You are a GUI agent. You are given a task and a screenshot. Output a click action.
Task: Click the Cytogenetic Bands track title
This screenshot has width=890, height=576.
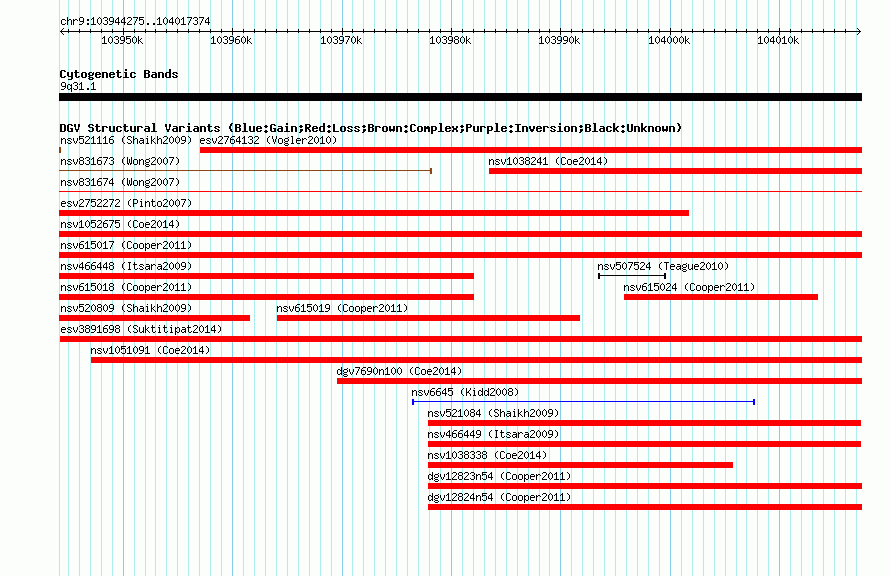tap(119, 74)
